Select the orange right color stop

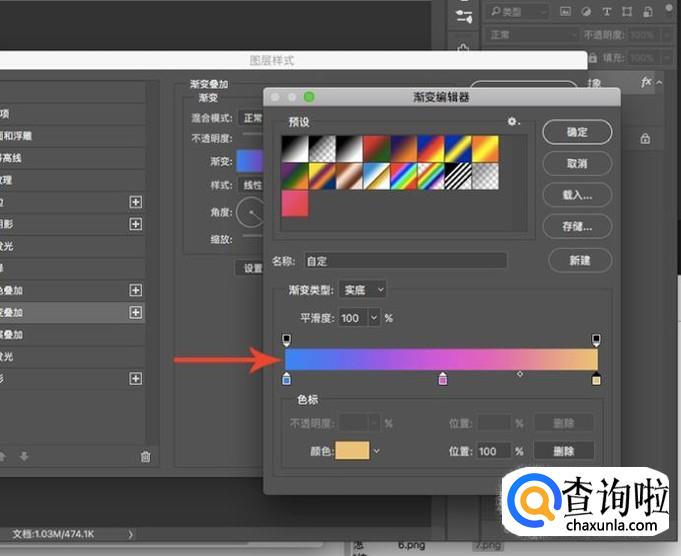point(597,379)
